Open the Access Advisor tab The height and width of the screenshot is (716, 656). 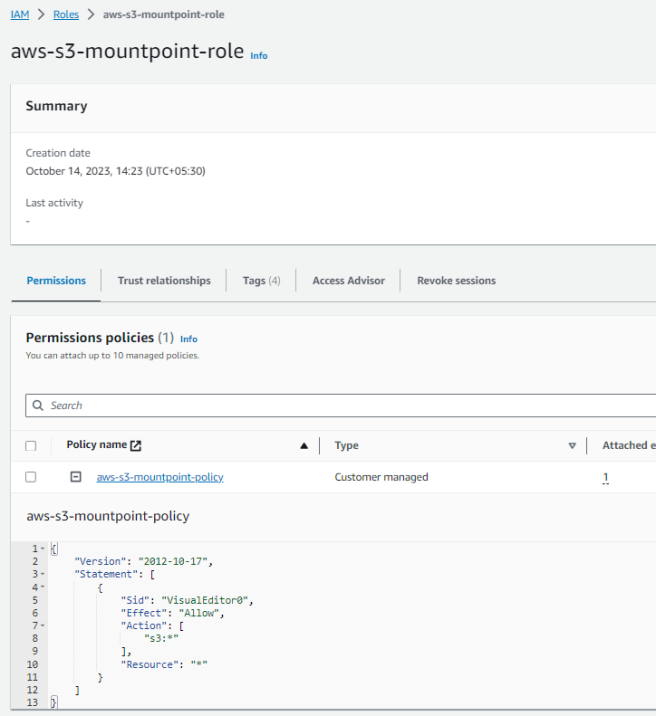click(348, 281)
